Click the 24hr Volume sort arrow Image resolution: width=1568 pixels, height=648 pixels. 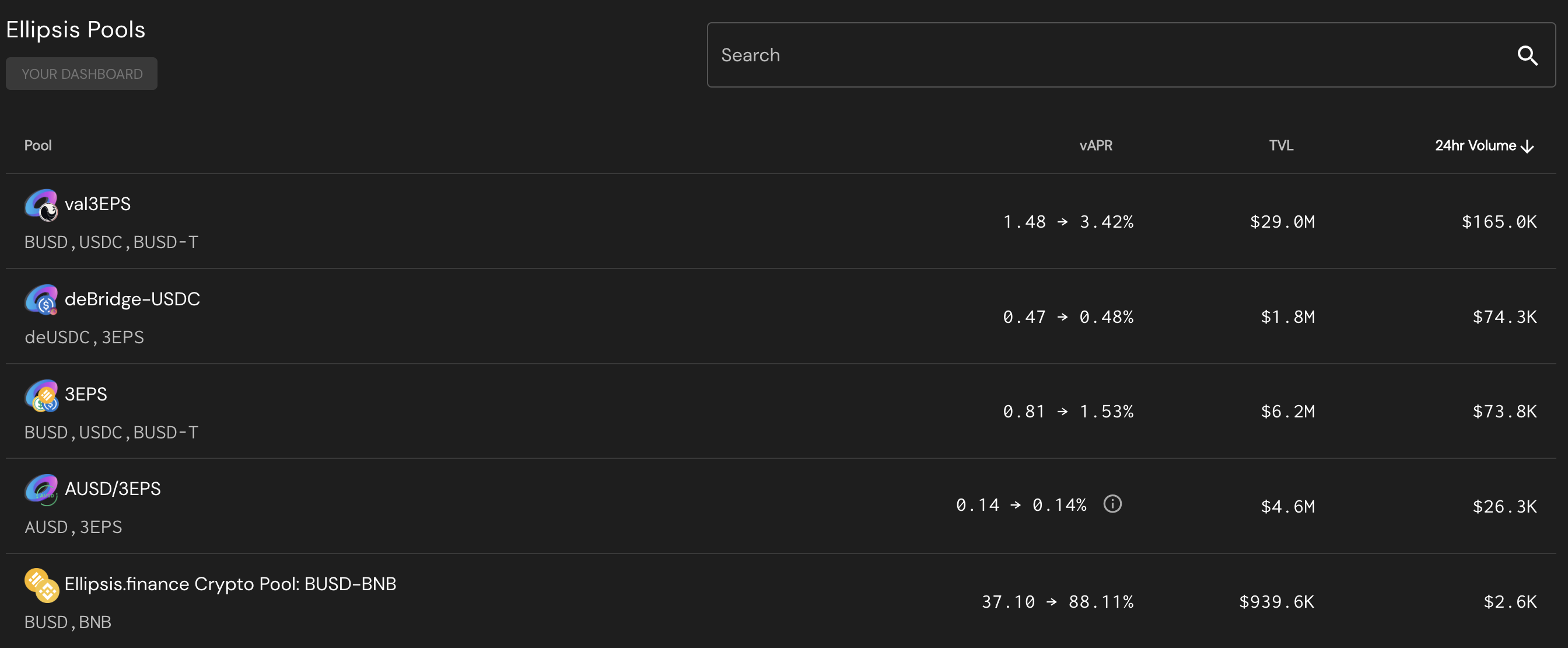coord(1527,146)
